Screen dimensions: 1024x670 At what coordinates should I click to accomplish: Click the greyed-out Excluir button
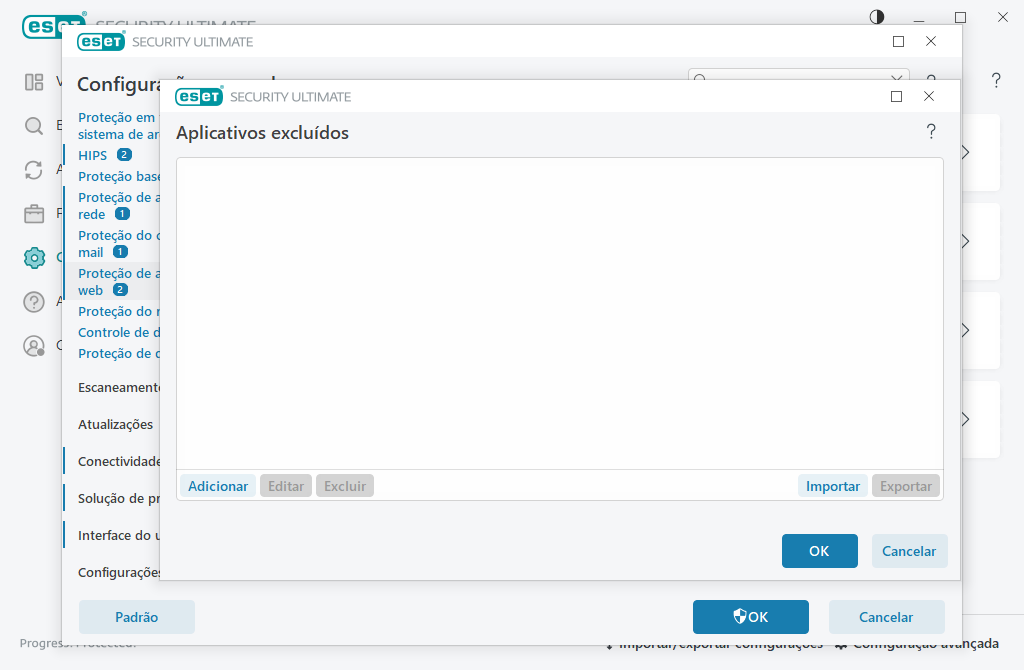click(345, 486)
